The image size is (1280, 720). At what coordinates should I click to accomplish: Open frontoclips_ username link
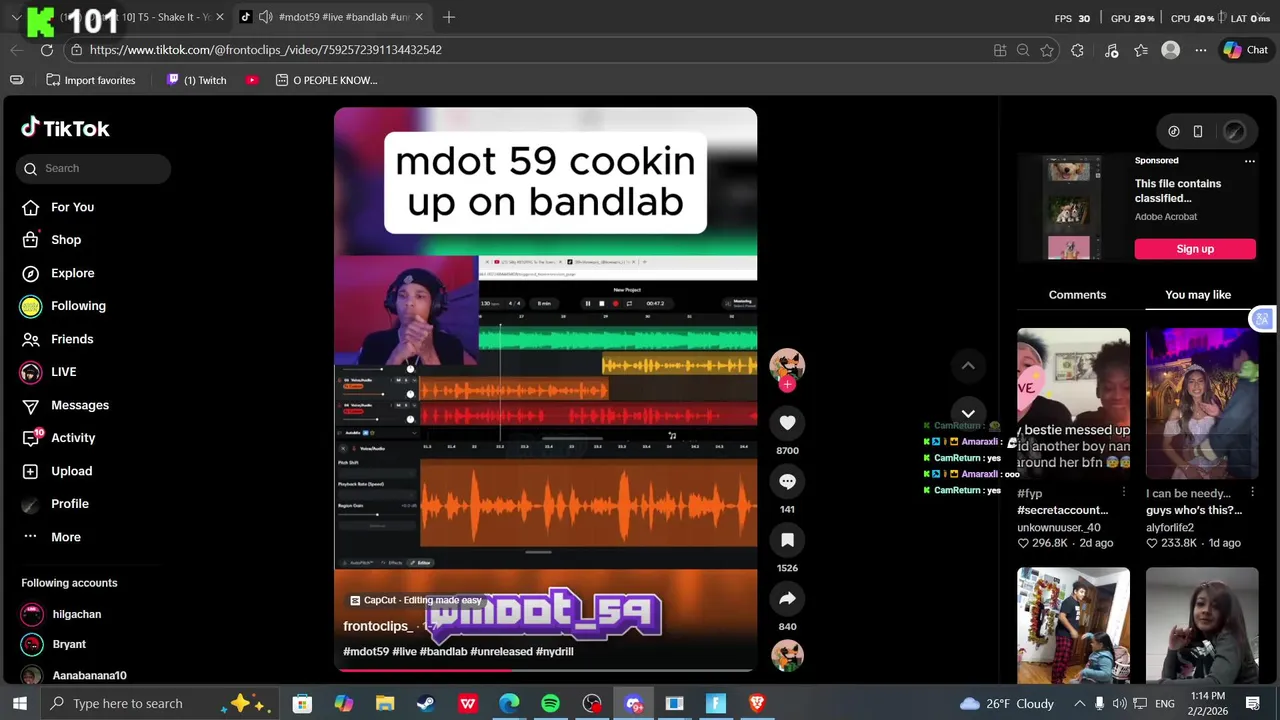tap(378, 626)
